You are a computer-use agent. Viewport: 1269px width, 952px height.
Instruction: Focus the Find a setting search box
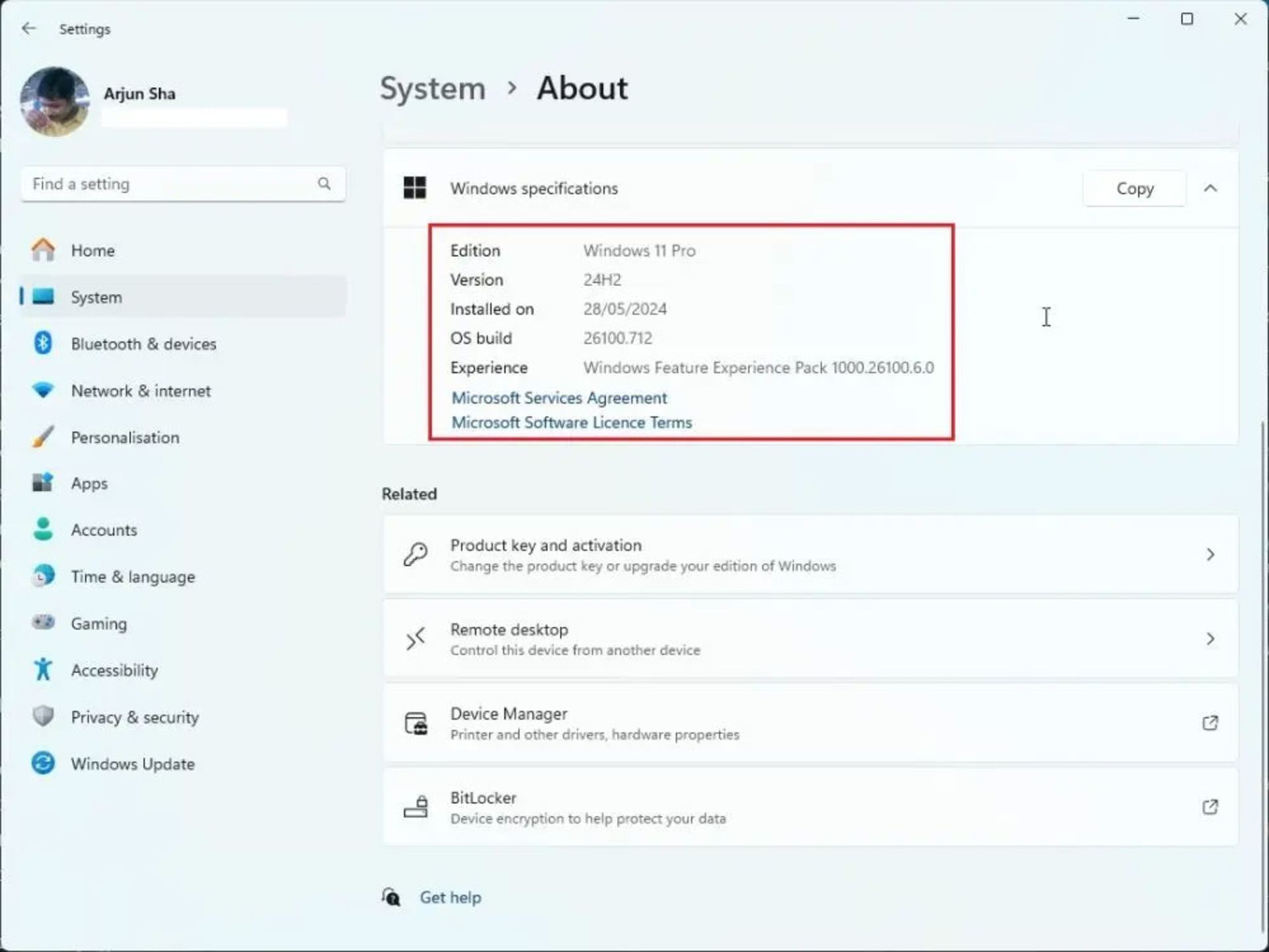[x=183, y=184]
